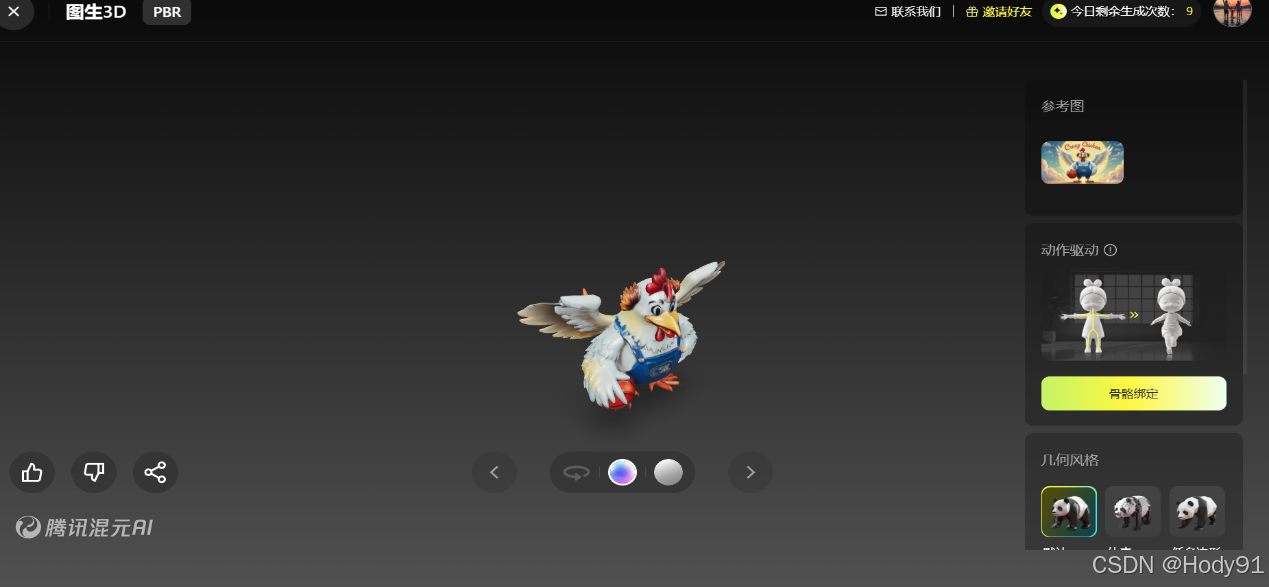Click the 骨骼绑定 button
1269x587 pixels.
point(1133,393)
